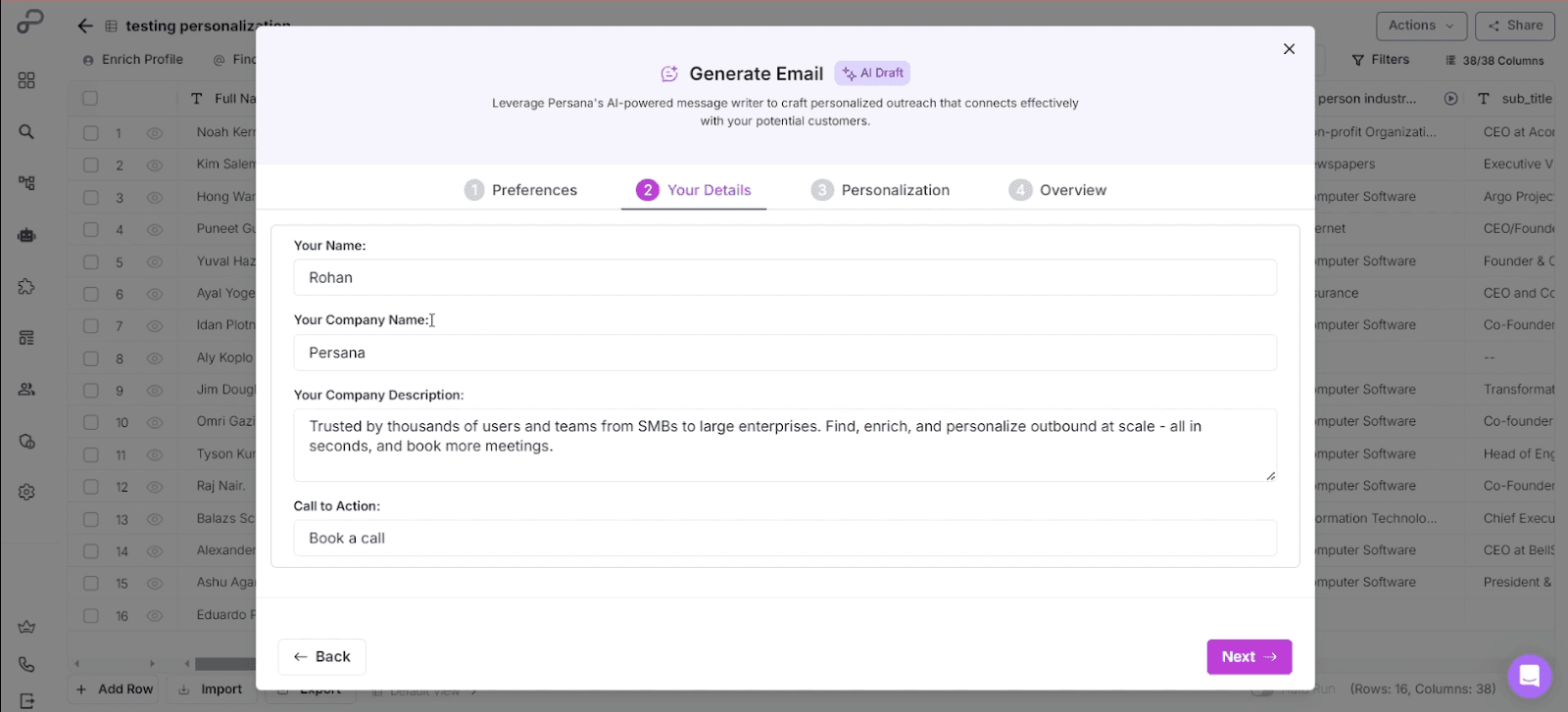Click the table horizontal scrollbar thumb

point(225,664)
